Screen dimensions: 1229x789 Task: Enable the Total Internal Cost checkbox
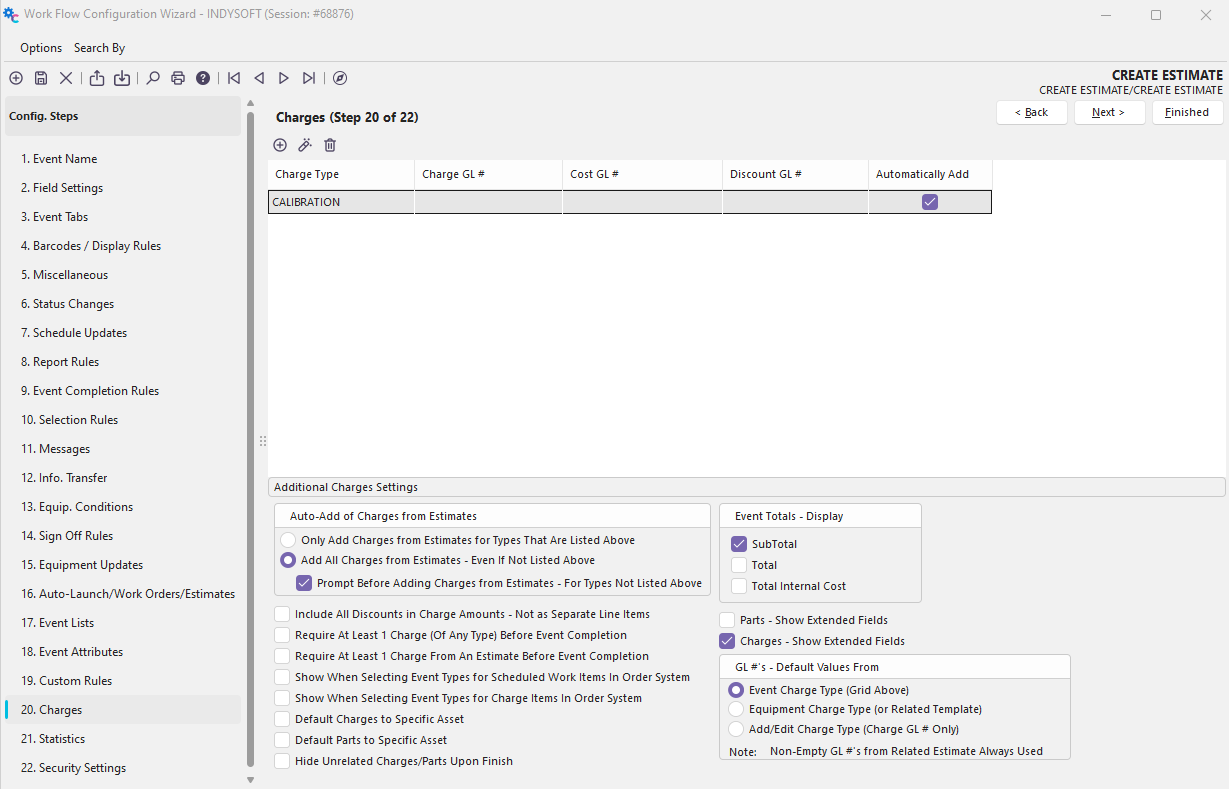click(739, 586)
